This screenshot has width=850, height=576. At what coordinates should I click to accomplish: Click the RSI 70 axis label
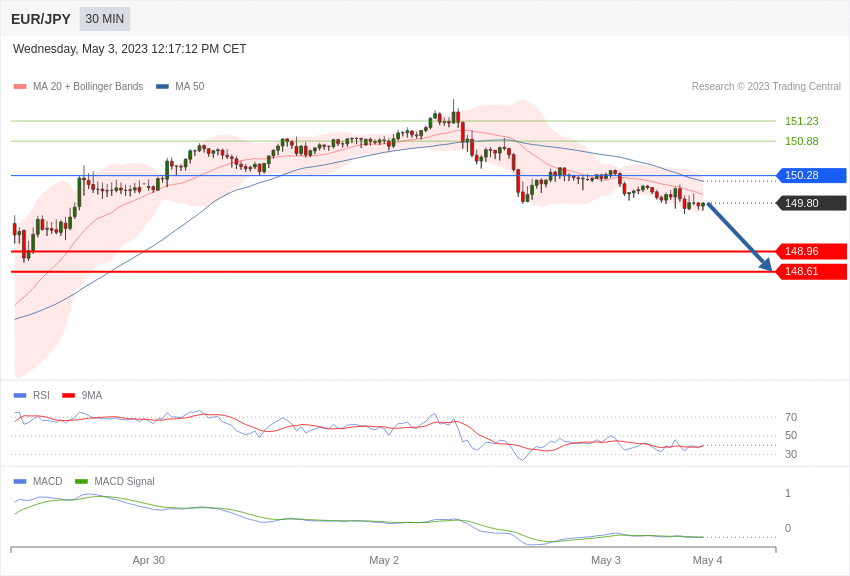[791, 417]
